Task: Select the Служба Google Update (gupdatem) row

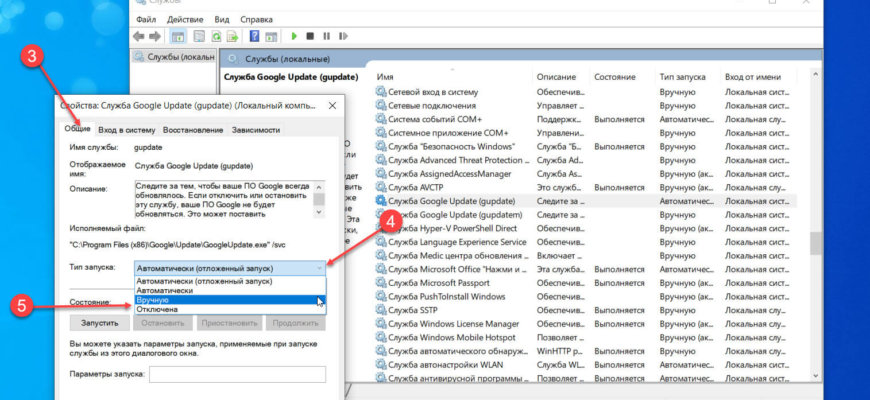Action: (x=585, y=215)
